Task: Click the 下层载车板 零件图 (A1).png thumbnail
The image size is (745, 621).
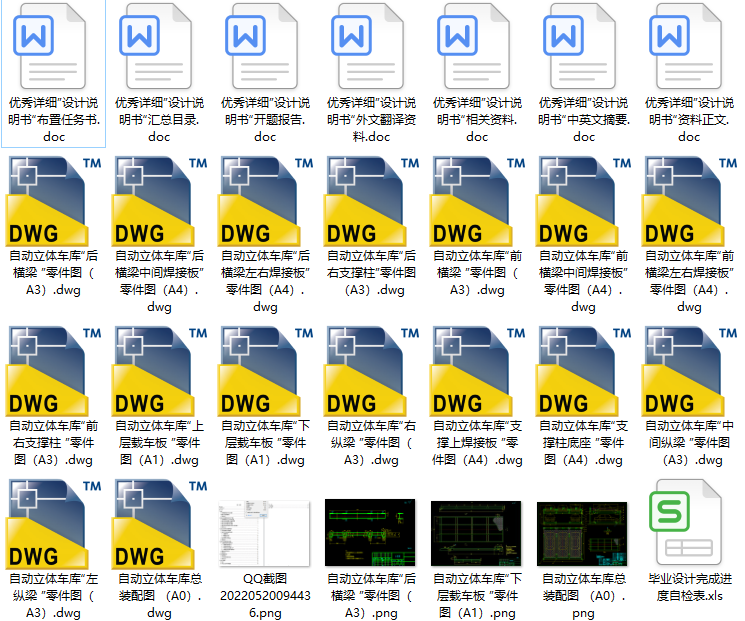Action: (x=477, y=533)
